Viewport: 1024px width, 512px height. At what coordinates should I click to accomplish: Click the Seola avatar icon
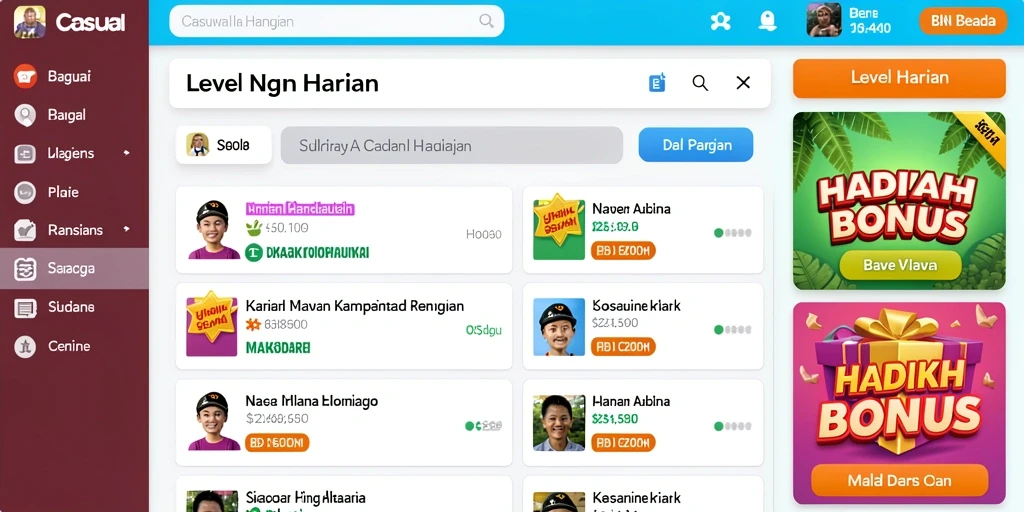pos(197,145)
